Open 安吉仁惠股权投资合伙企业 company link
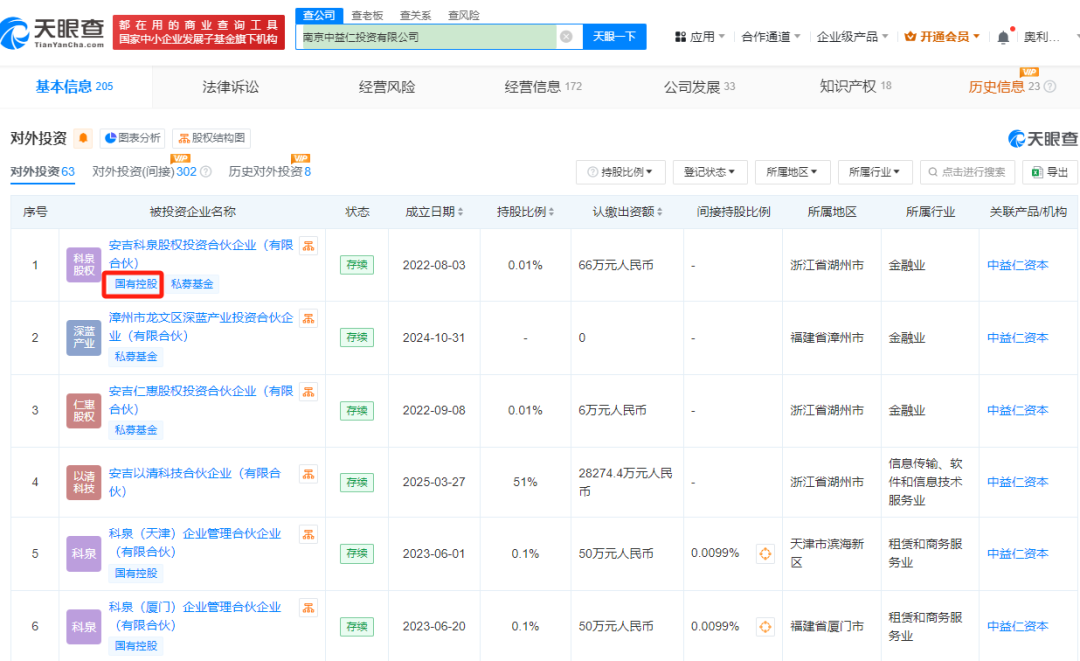This screenshot has height=661, width=1080. 201,400
